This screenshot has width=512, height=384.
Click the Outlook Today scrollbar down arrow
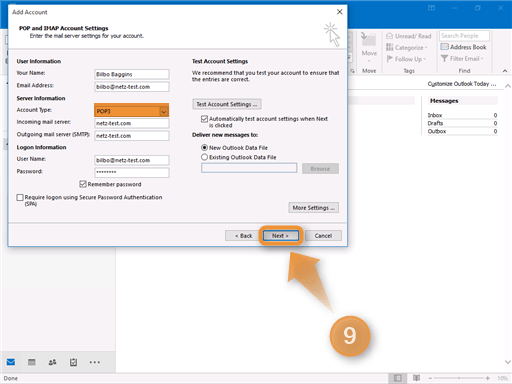507,362
